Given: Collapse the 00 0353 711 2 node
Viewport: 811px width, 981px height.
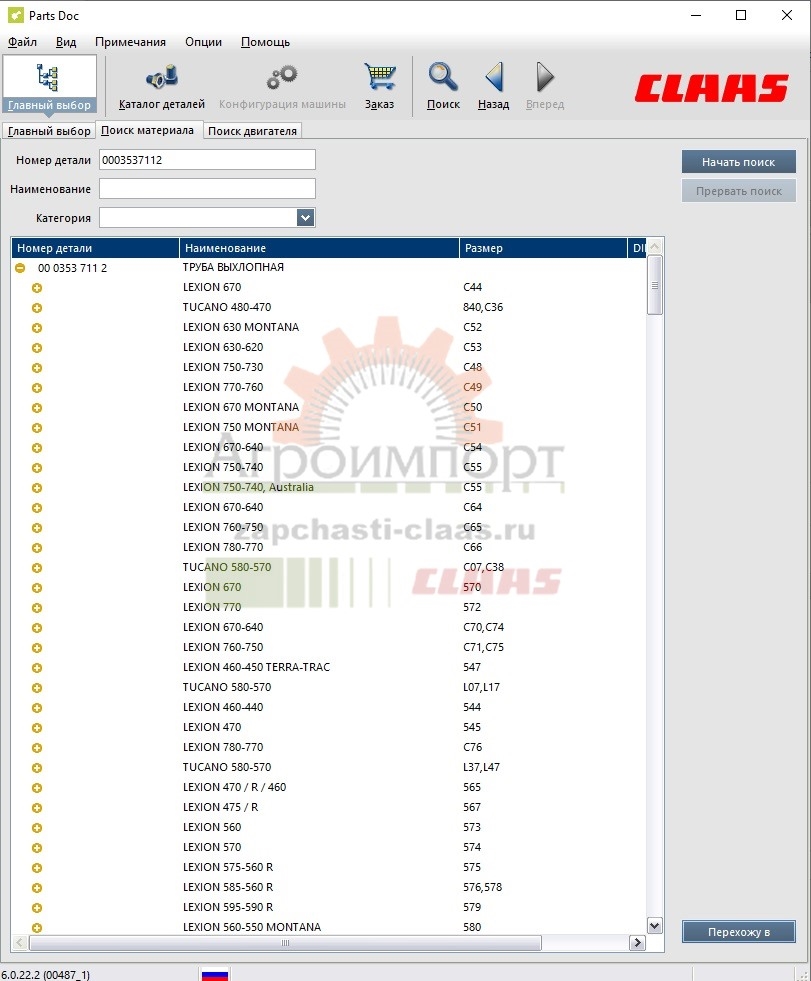Looking at the screenshot, I should pos(20,268).
